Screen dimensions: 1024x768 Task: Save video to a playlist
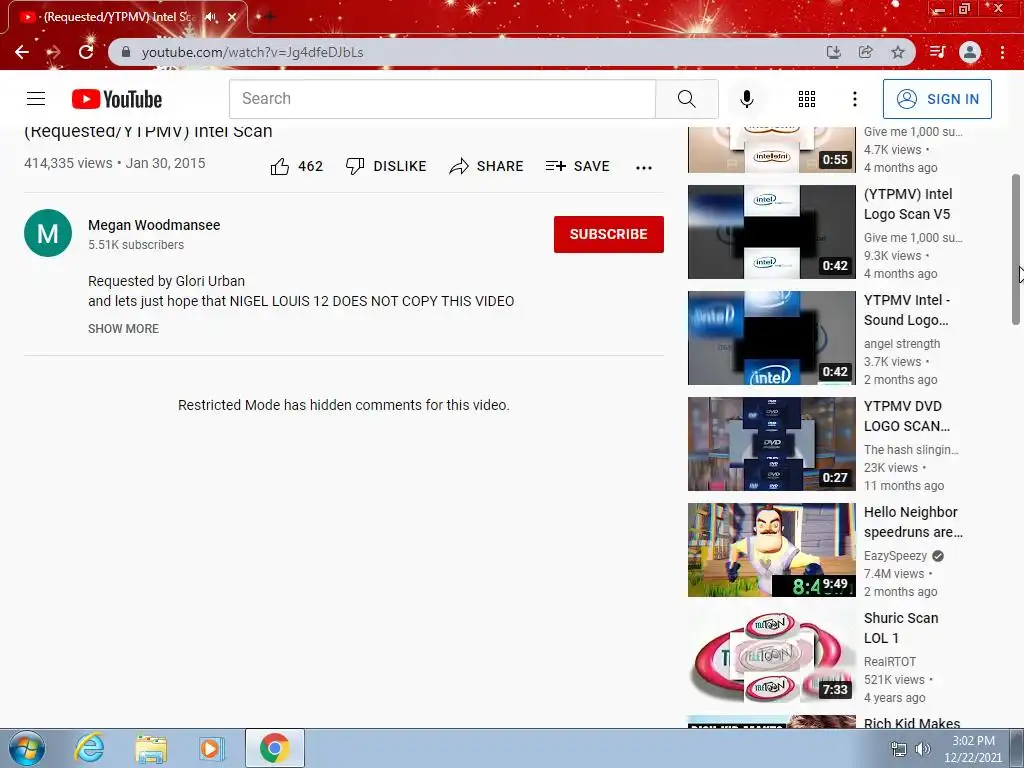coord(577,167)
